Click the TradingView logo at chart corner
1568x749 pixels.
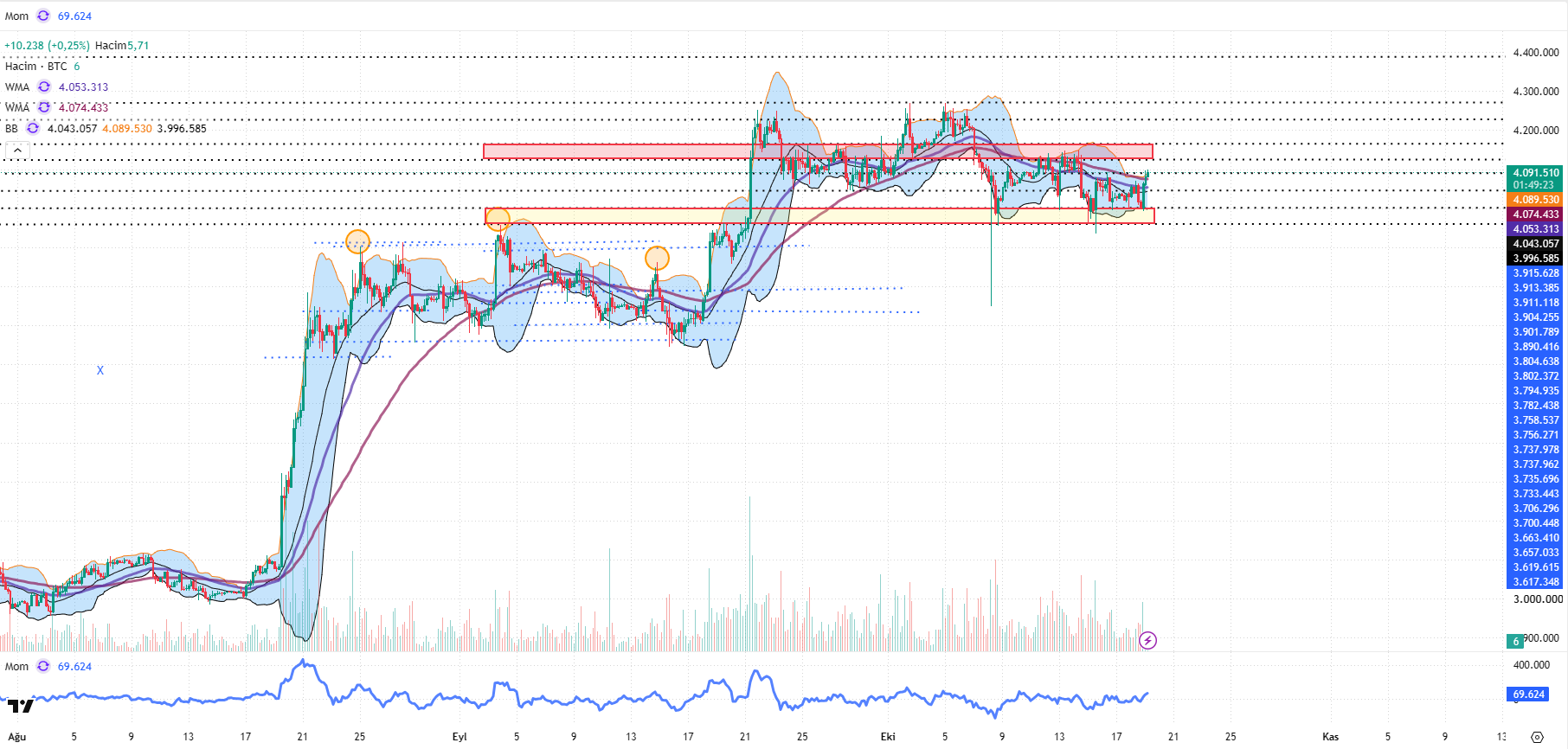21,706
